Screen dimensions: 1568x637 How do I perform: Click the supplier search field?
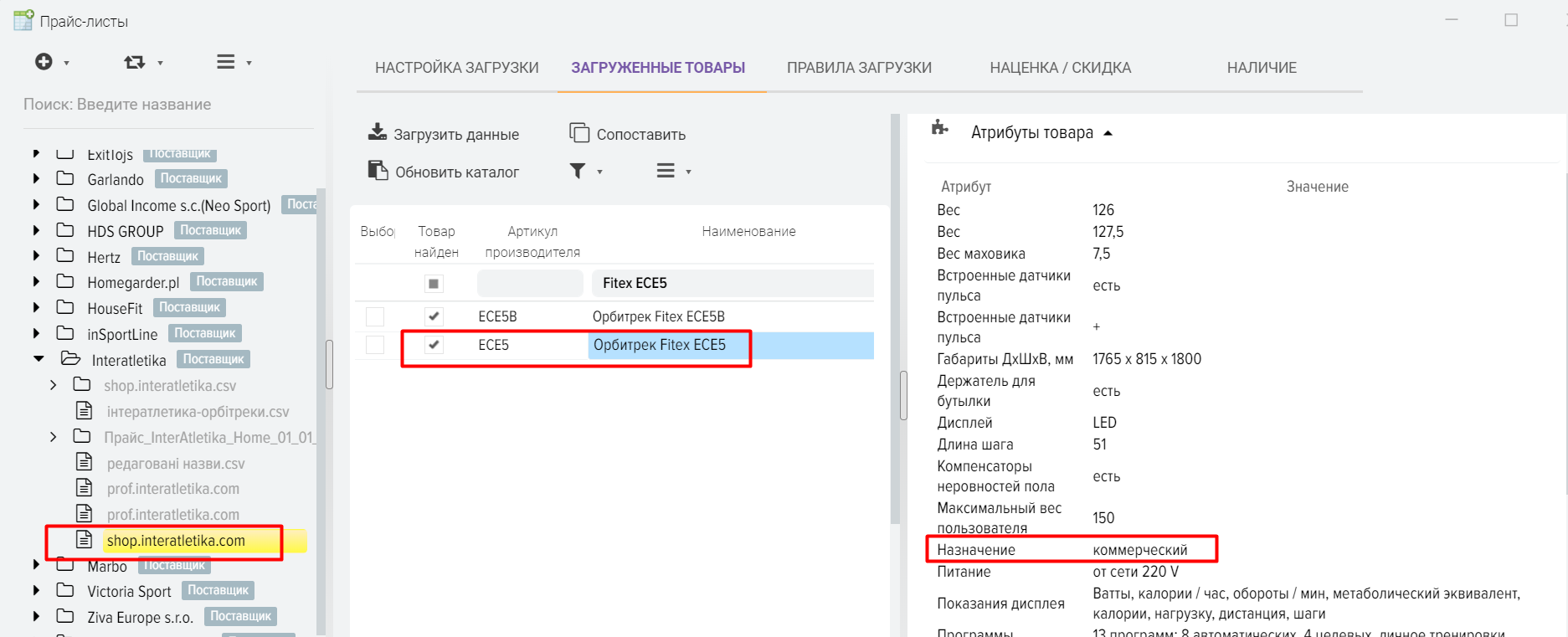click(167, 105)
